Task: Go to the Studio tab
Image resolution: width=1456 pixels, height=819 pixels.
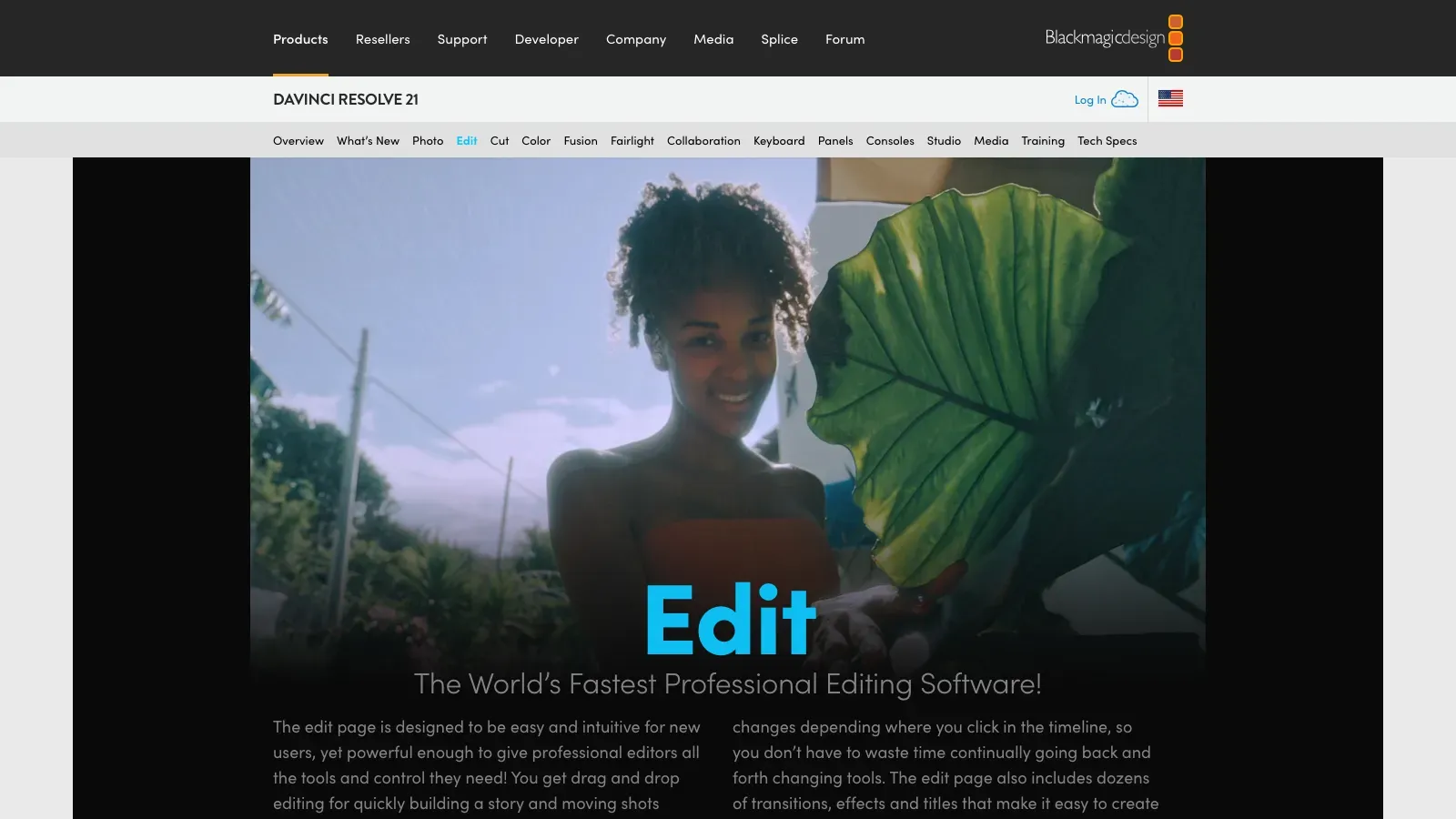Action: coord(944,141)
